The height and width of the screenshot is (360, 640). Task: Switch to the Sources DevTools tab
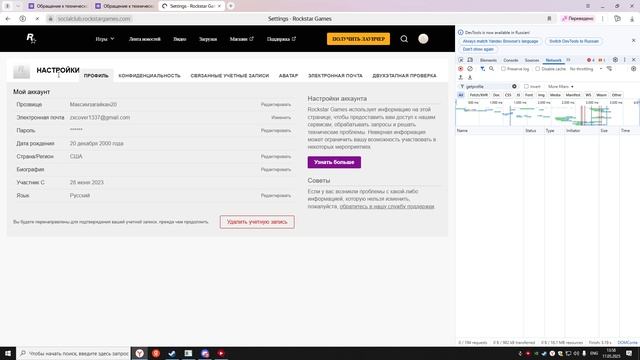click(532, 60)
